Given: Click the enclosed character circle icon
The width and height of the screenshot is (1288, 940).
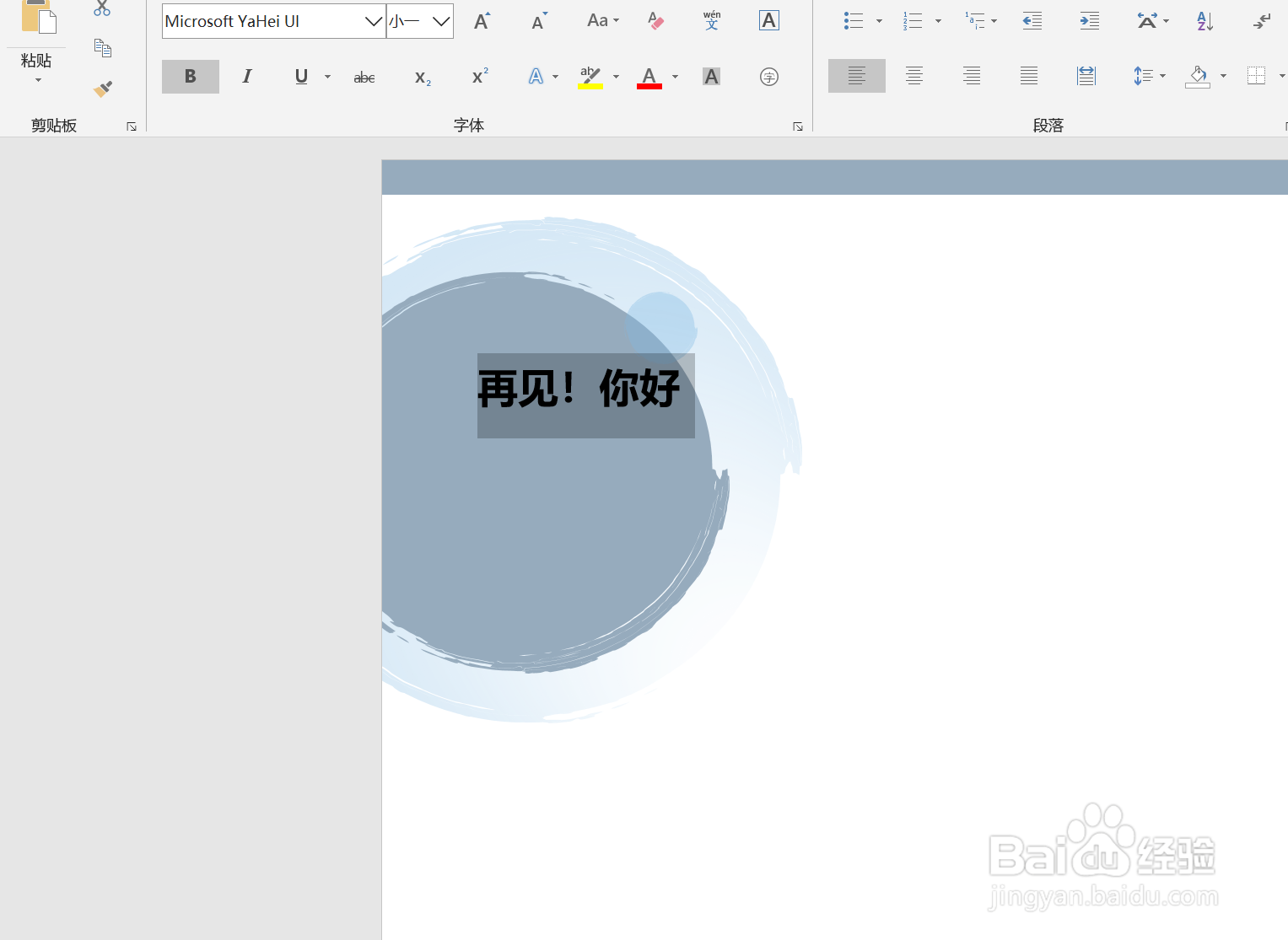Looking at the screenshot, I should (x=769, y=77).
